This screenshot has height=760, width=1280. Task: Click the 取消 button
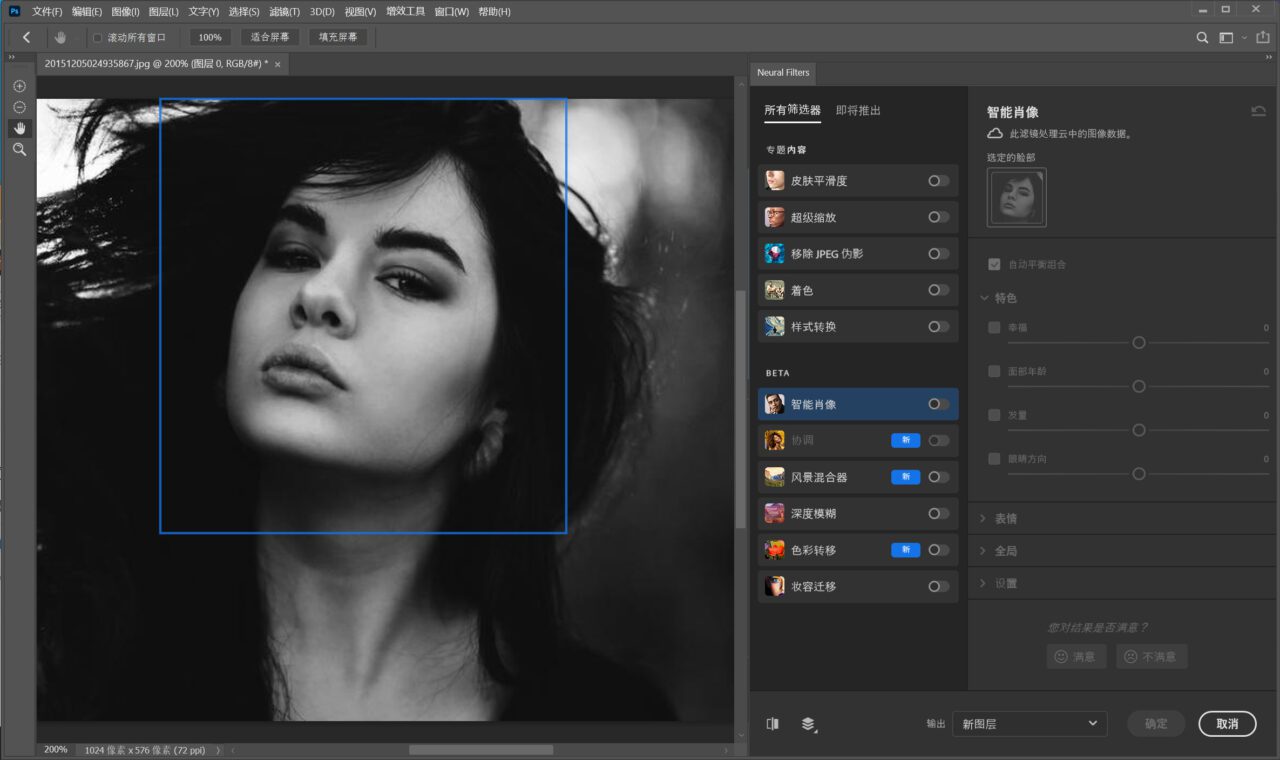pos(1227,724)
